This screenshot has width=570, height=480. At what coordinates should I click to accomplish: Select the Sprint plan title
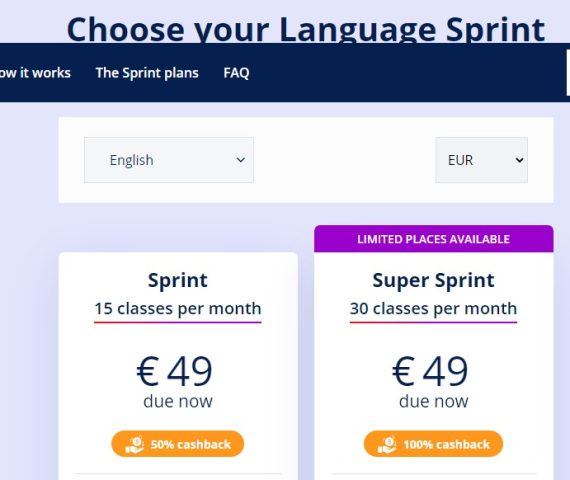[x=178, y=280]
